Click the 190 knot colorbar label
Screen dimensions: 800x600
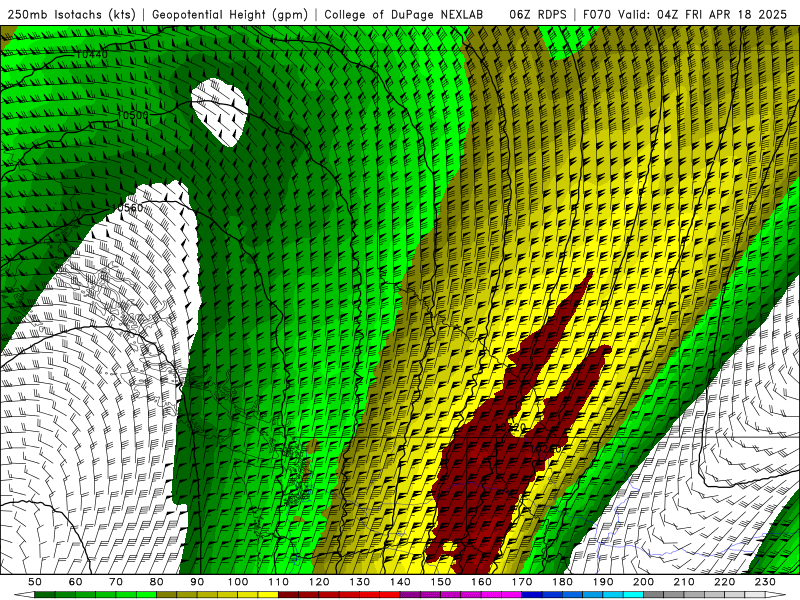point(603,582)
